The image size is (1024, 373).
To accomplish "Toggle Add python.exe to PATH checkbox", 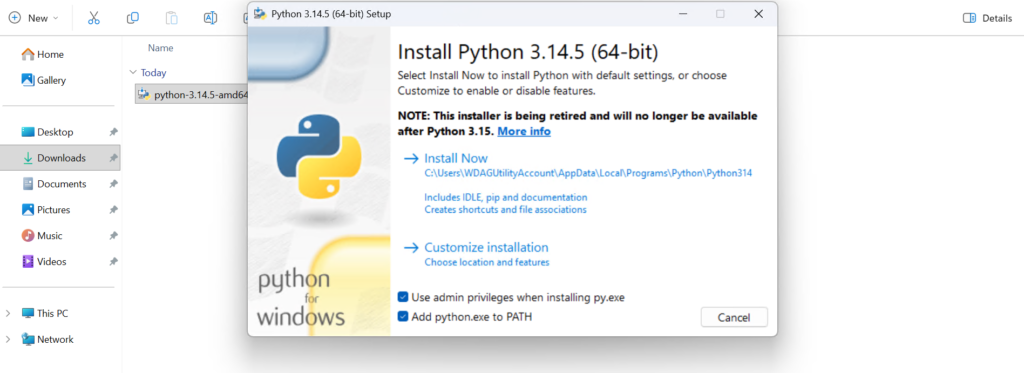I will 404,317.
